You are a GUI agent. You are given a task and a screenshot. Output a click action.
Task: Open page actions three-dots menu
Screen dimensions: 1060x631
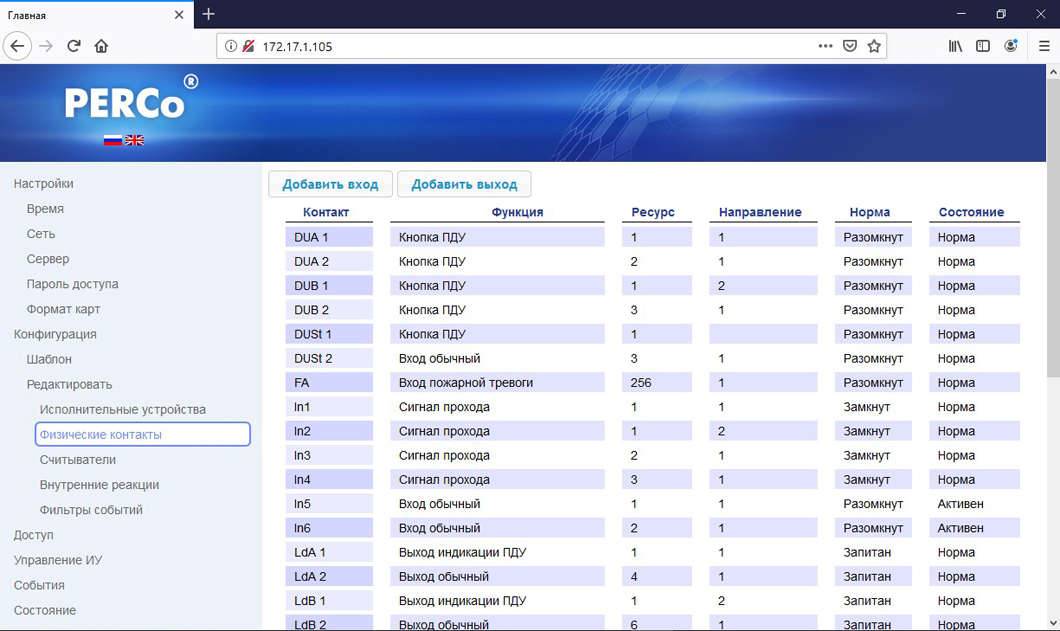(825, 46)
